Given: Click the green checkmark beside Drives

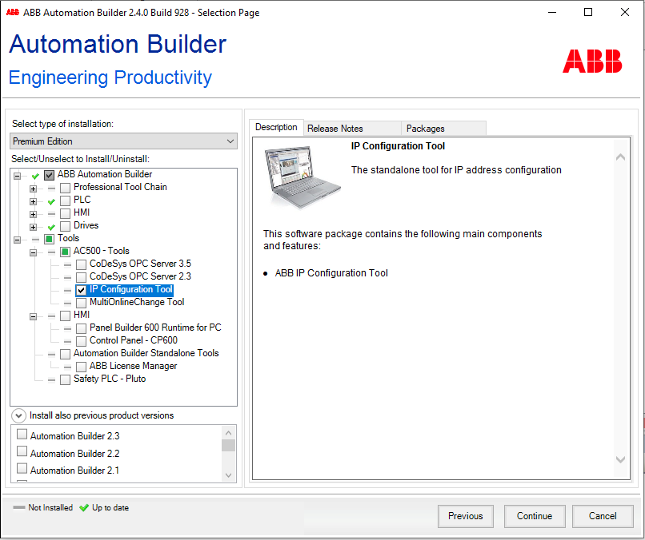Looking at the screenshot, I should tap(50, 227).
